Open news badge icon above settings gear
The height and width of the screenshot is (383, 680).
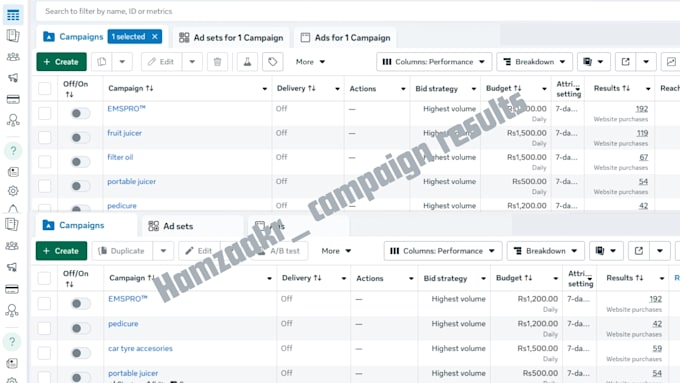13,172
